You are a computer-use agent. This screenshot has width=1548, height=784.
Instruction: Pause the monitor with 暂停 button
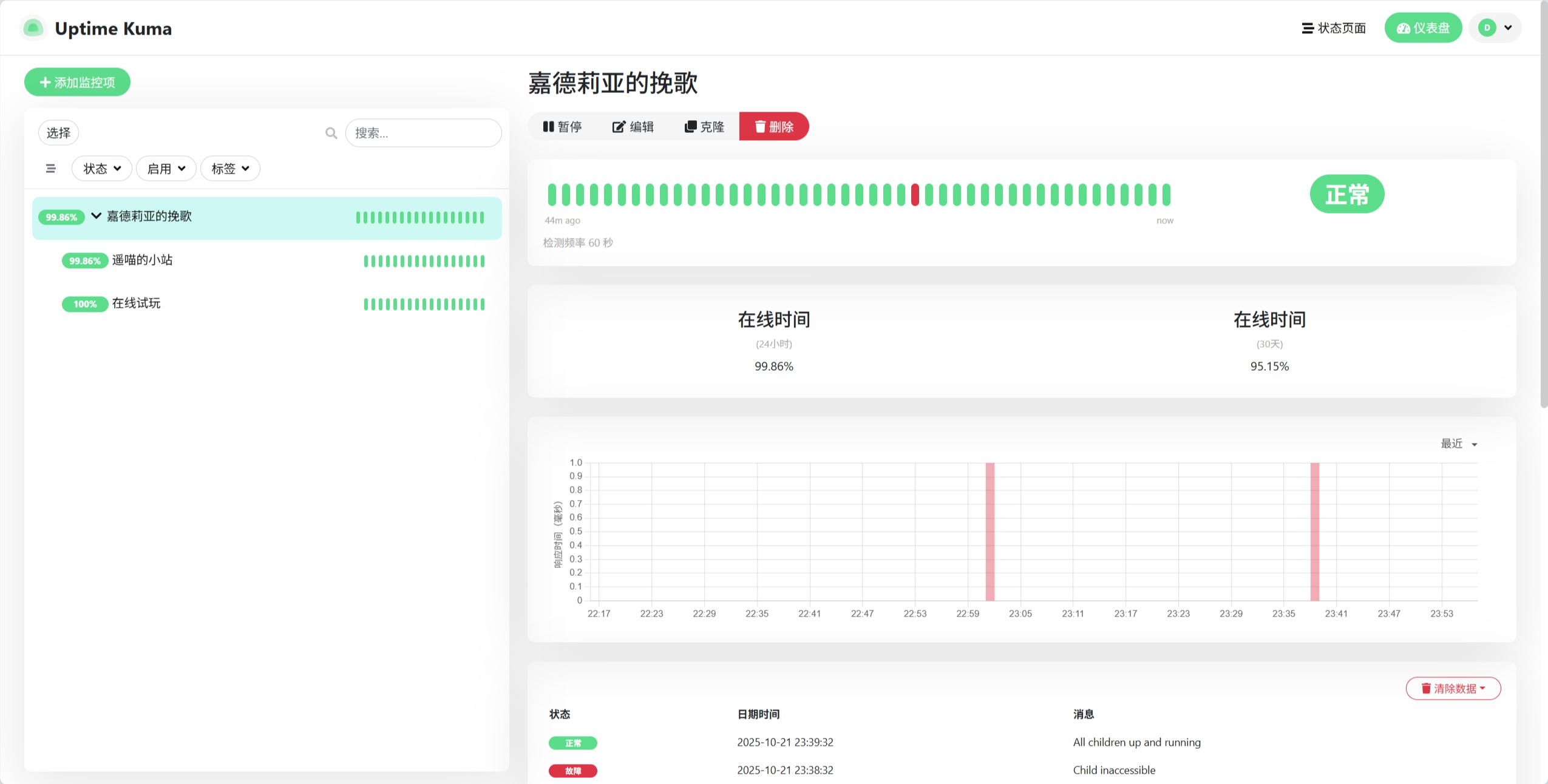(x=562, y=126)
